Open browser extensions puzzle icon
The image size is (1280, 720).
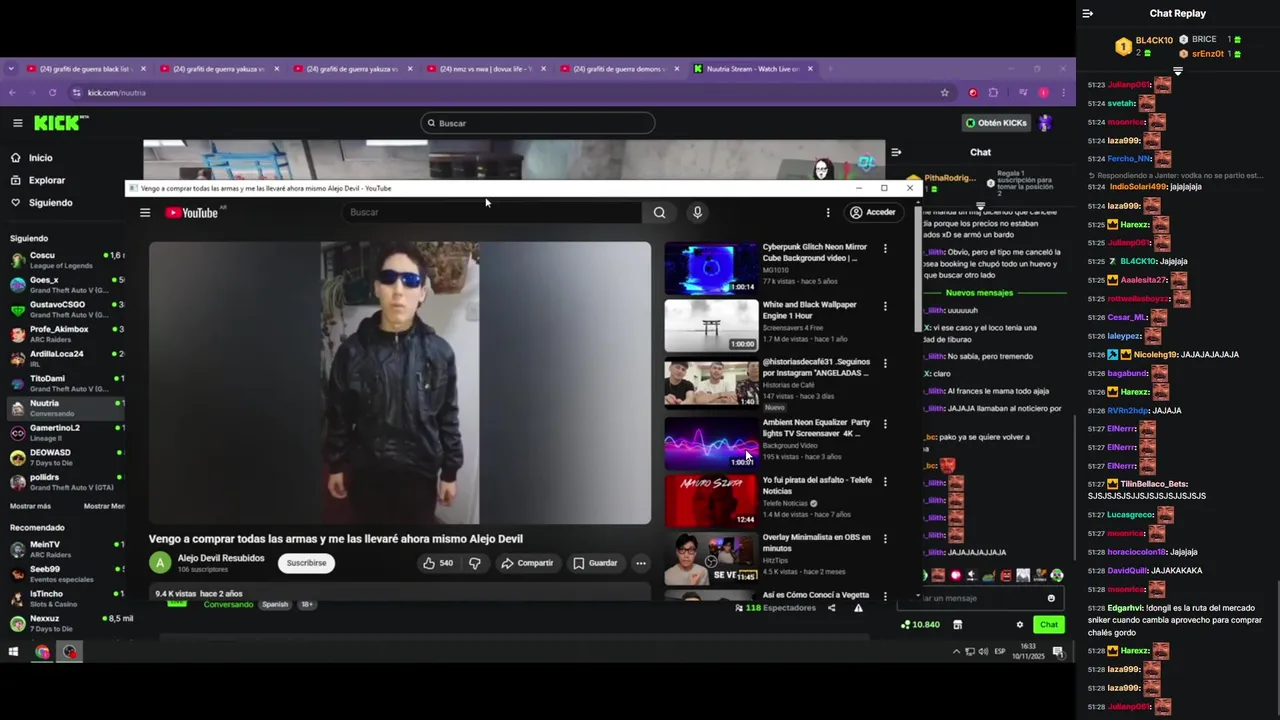click(993, 92)
